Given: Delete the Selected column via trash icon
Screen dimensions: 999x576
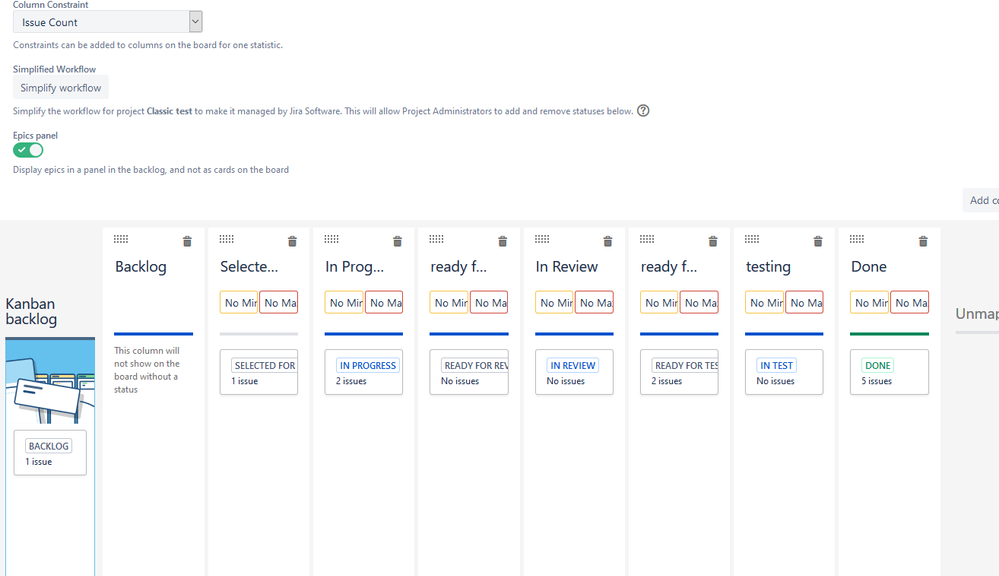Looking at the screenshot, I should pos(292,241).
